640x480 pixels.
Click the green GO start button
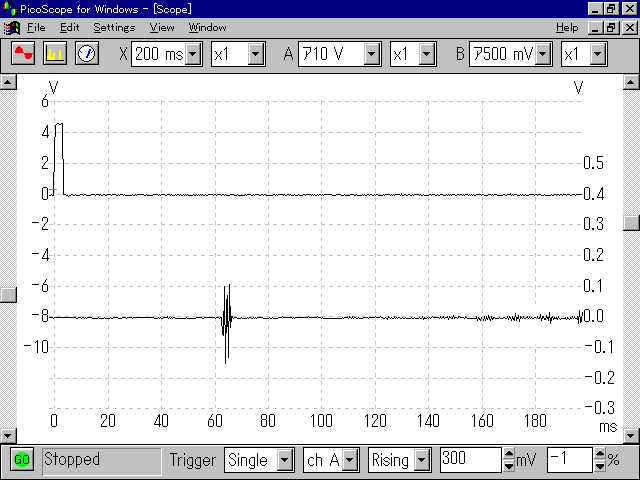tap(22, 460)
